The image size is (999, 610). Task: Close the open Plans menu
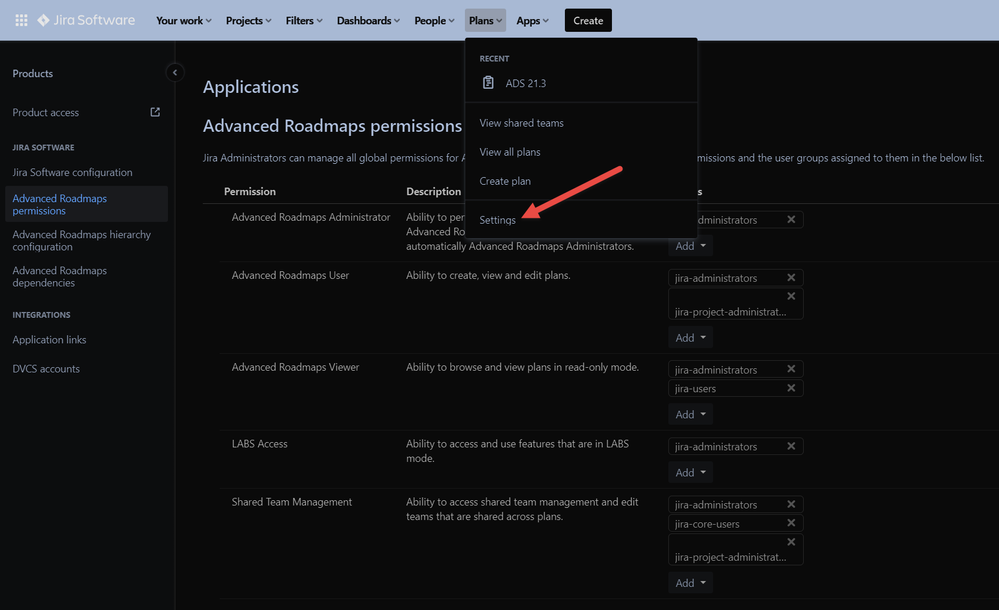[485, 20]
